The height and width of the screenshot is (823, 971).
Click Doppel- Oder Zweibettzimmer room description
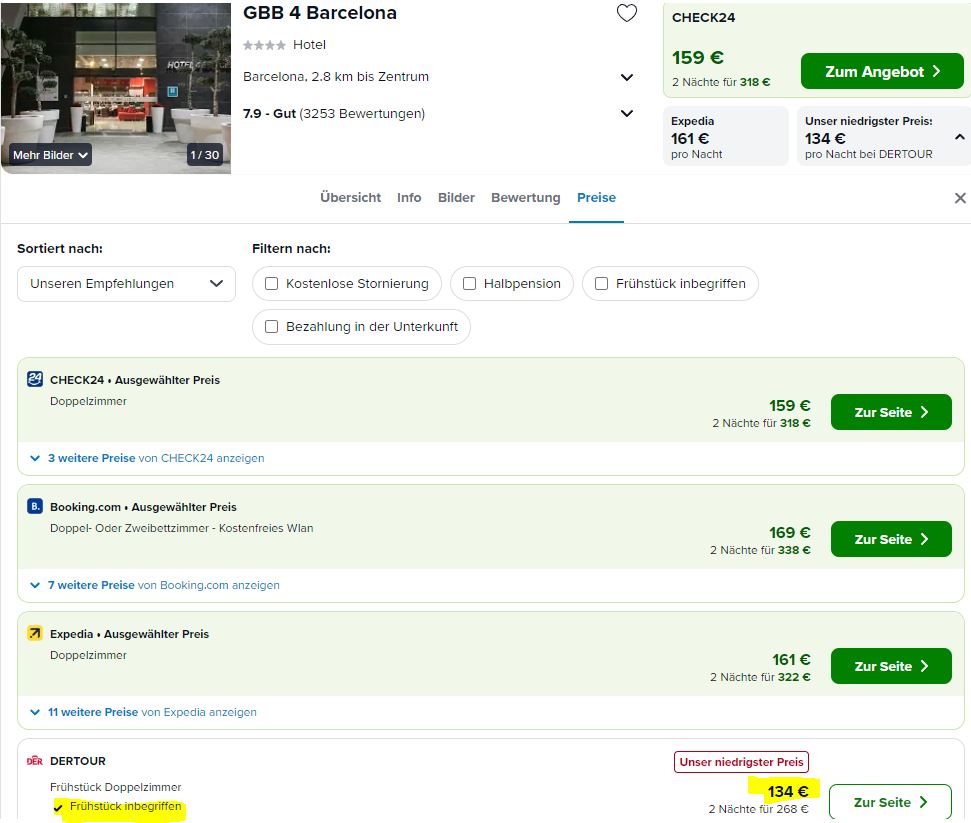coord(181,528)
